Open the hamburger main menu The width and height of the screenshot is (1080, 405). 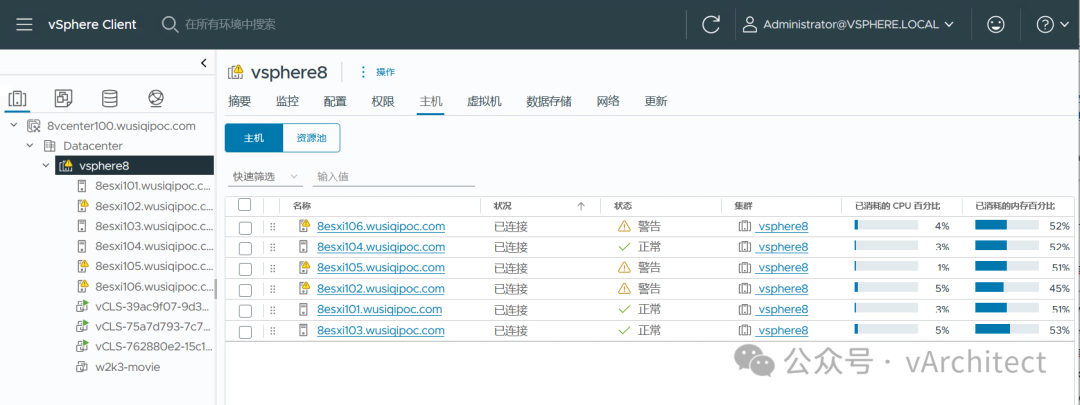point(25,25)
